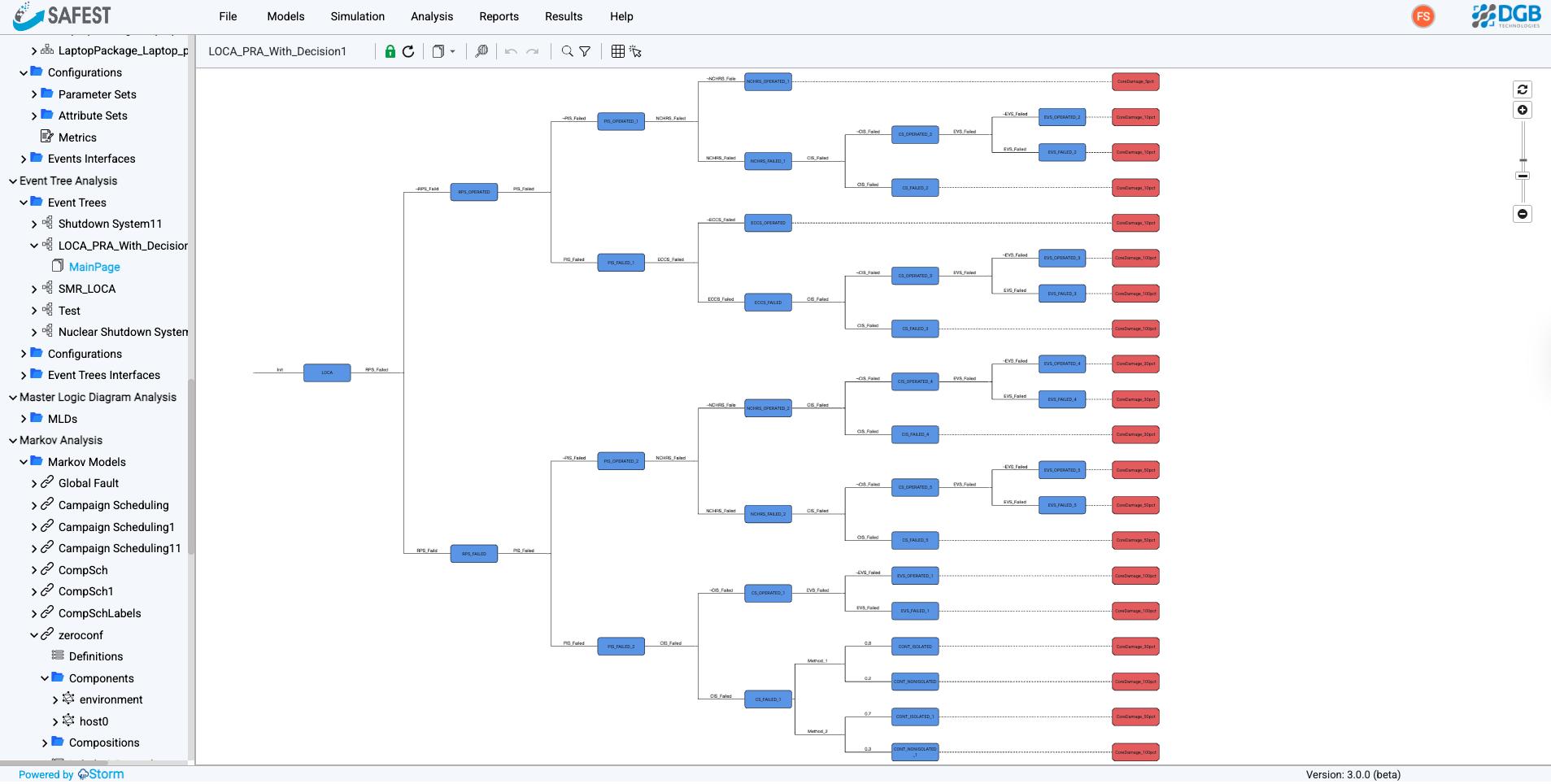Expand the Global Fault Markov model
1551x784 pixels.
(34, 483)
